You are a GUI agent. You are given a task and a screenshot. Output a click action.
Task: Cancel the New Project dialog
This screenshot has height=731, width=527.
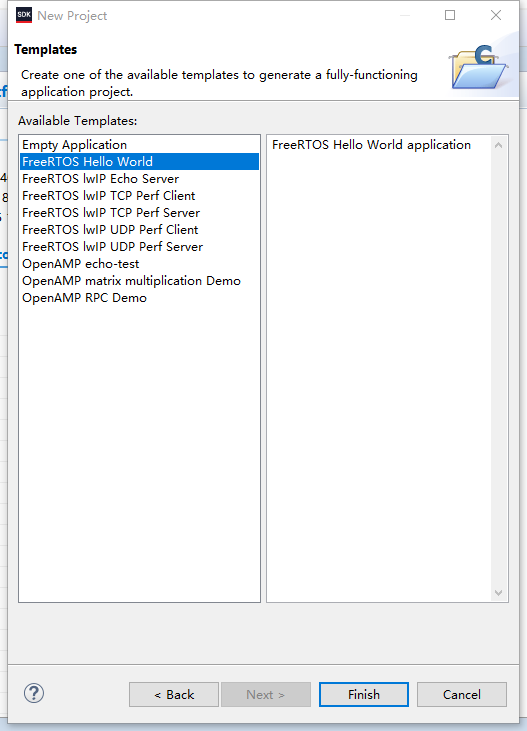click(462, 695)
